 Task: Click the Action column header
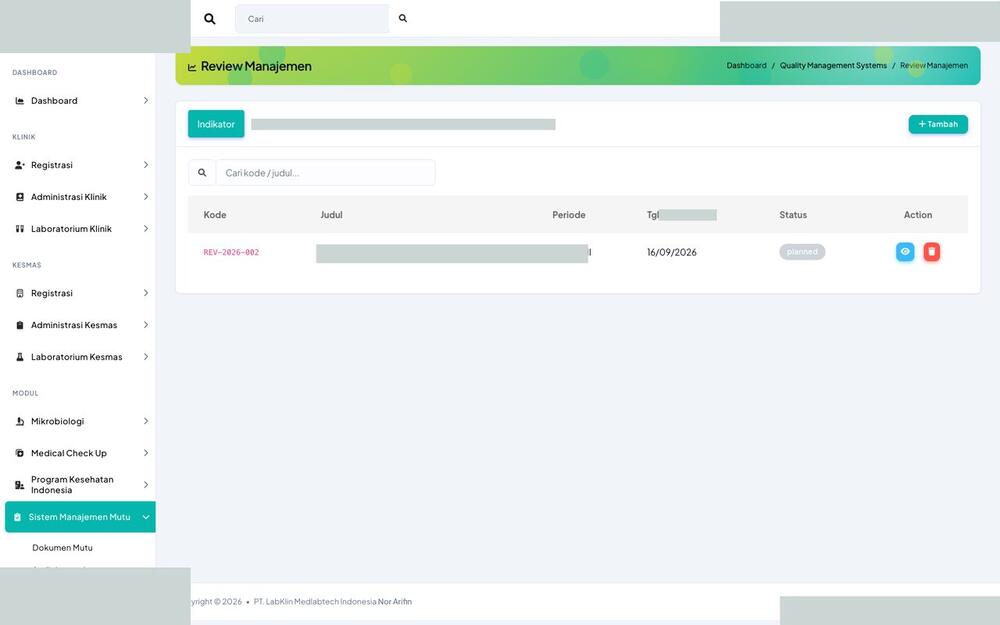pyautogui.click(x=918, y=215)
